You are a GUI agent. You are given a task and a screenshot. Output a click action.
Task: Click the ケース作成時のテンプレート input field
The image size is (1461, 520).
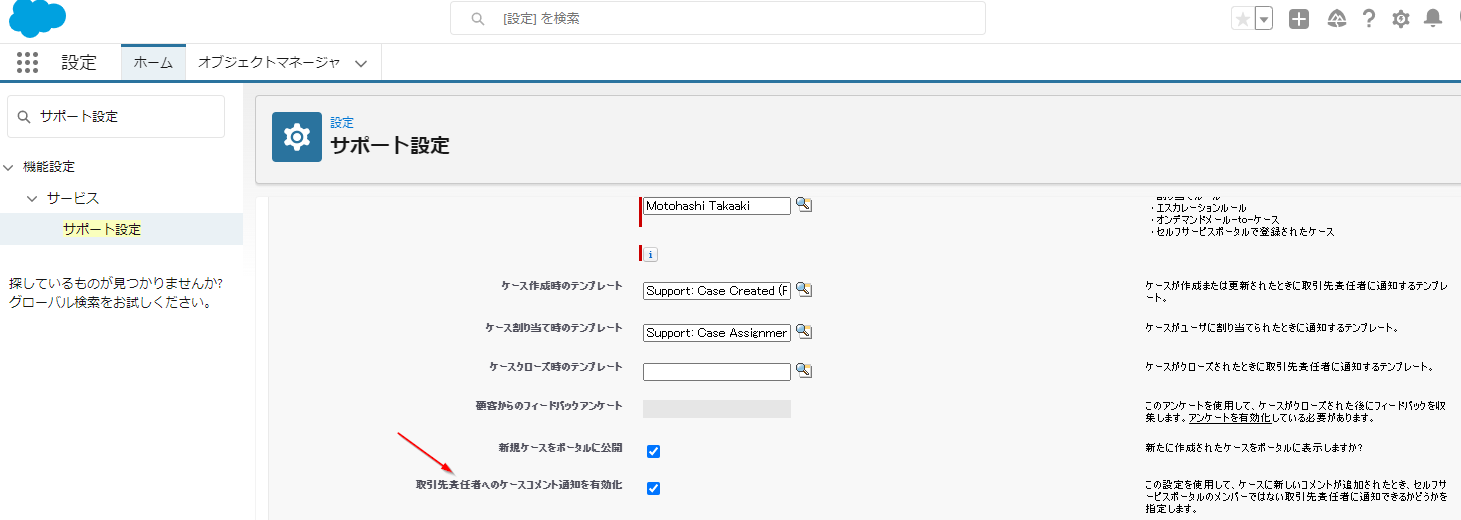point(717,291)
